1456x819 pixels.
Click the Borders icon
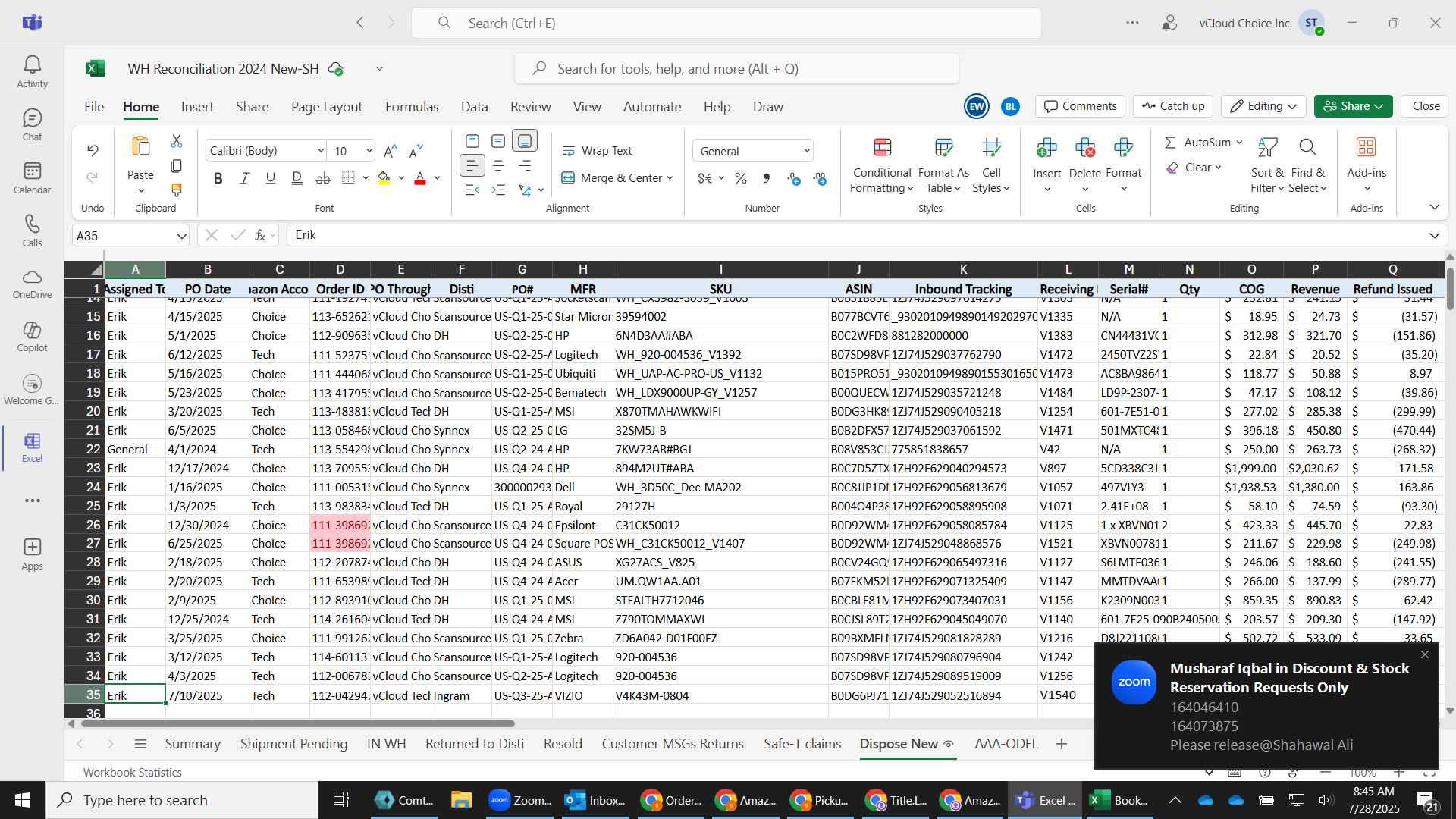click(348, 178)
